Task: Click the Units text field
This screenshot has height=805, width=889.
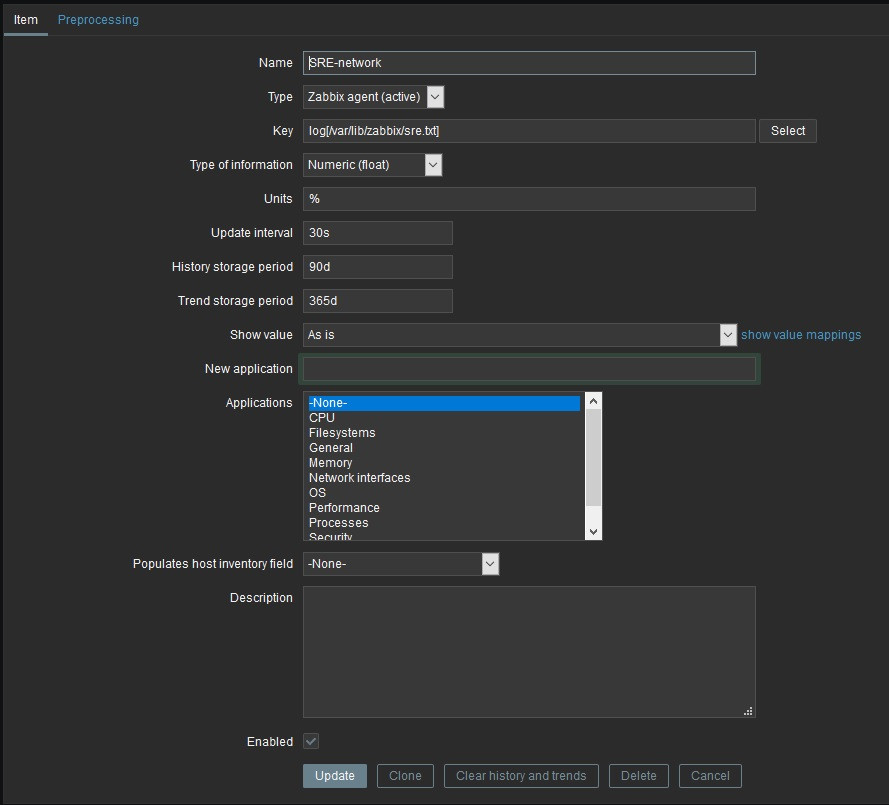Action: (x=529, y=199)
